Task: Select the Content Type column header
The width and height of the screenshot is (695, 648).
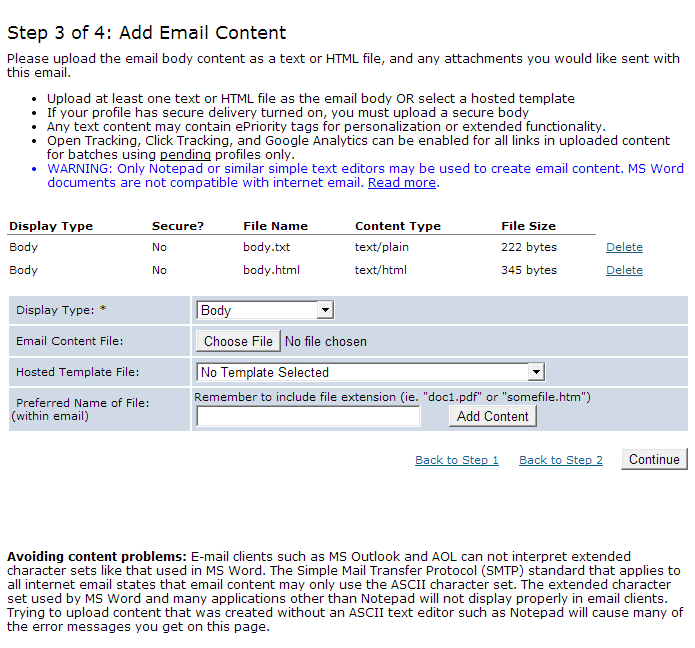Action: (398, 226)
